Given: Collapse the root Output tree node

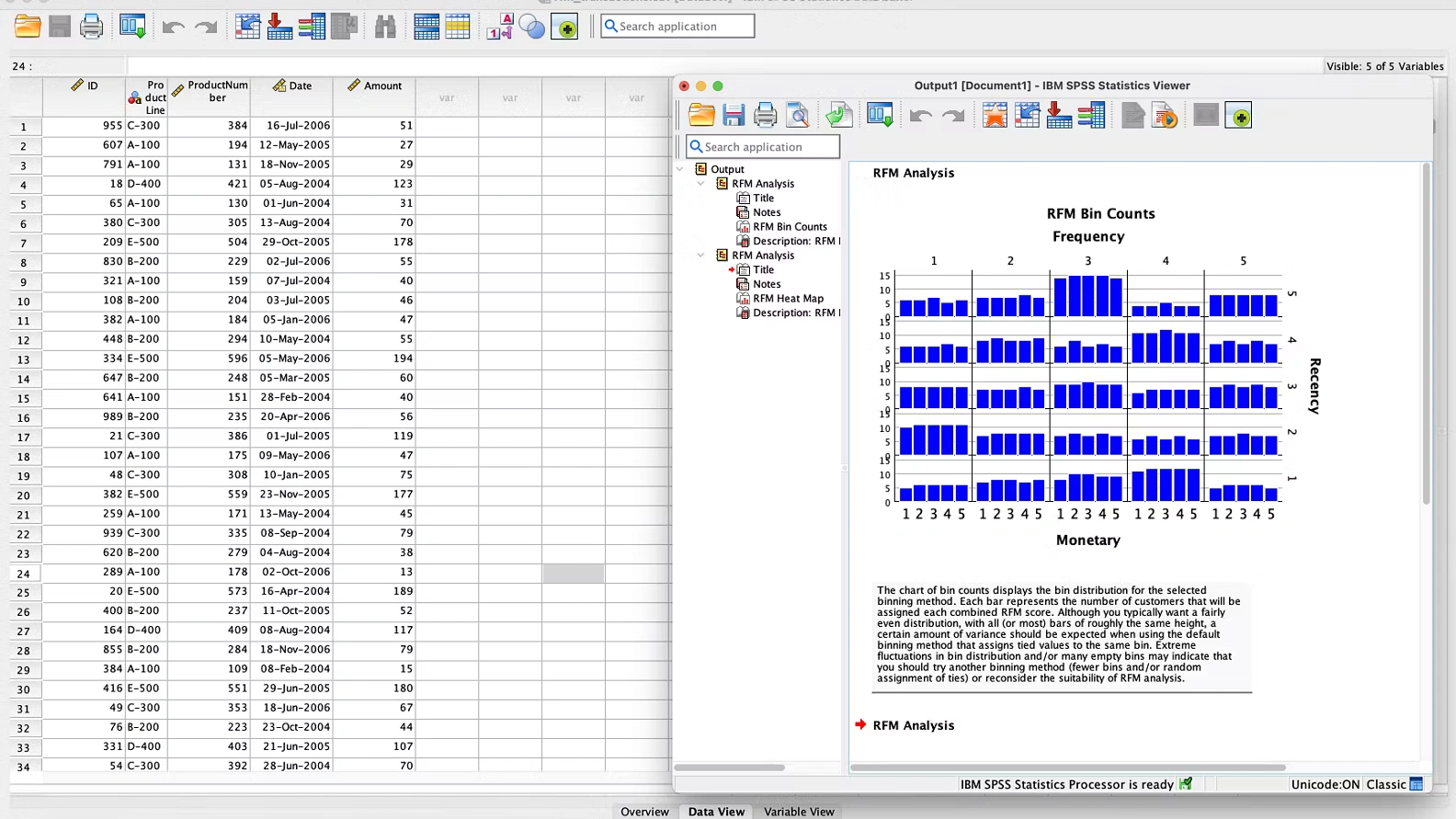Looking at the screenshot, I should pyautogui.click(x=680, y=169).
